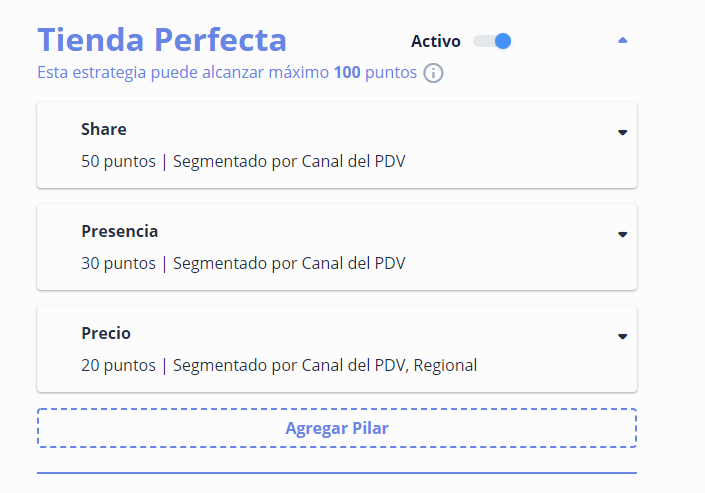Expand the Share pillar arrow

pos(622,132)
